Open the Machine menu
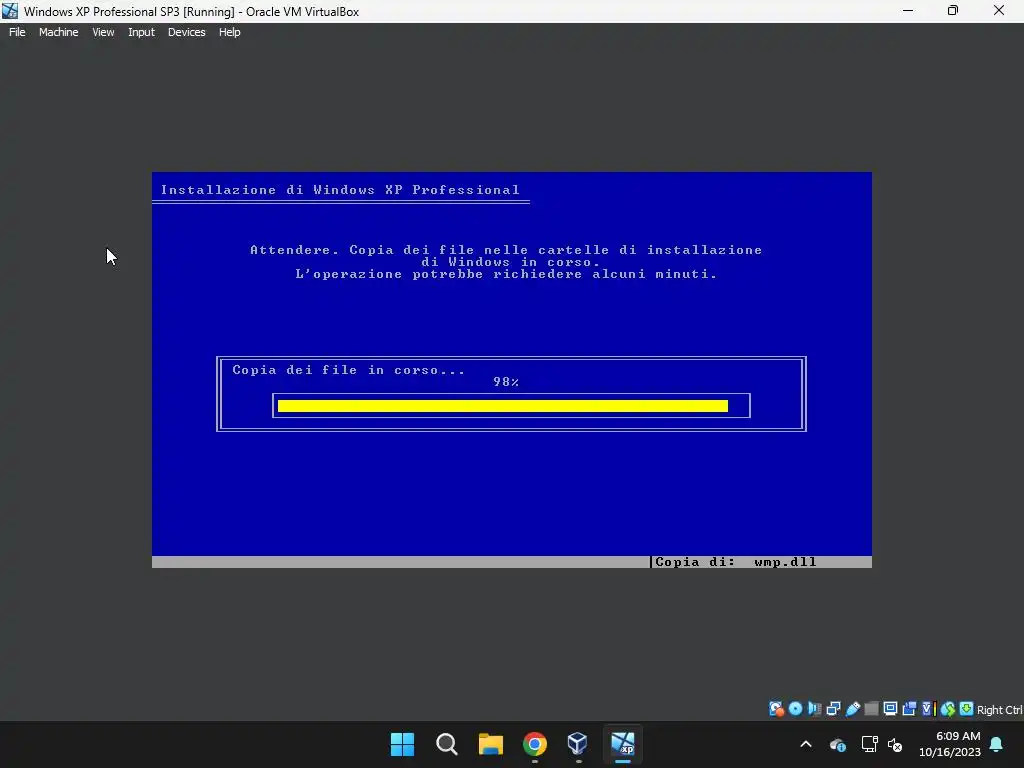 58,32
